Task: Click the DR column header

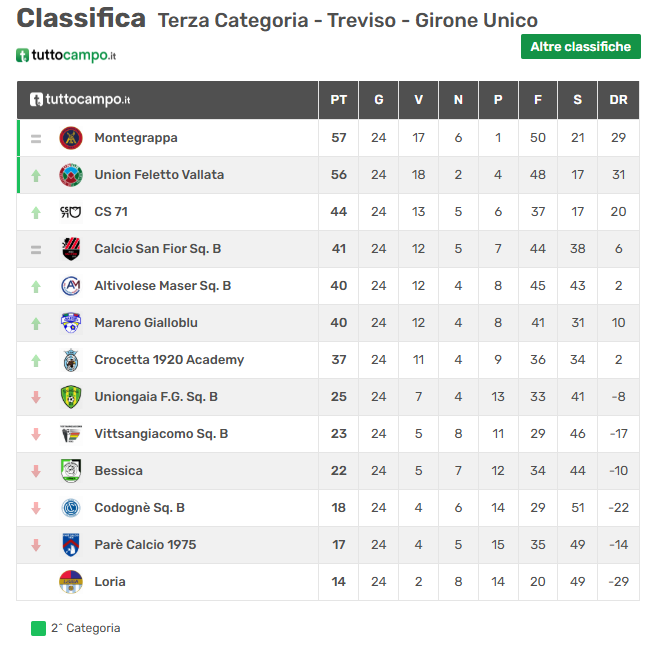Action: (618, 100)
